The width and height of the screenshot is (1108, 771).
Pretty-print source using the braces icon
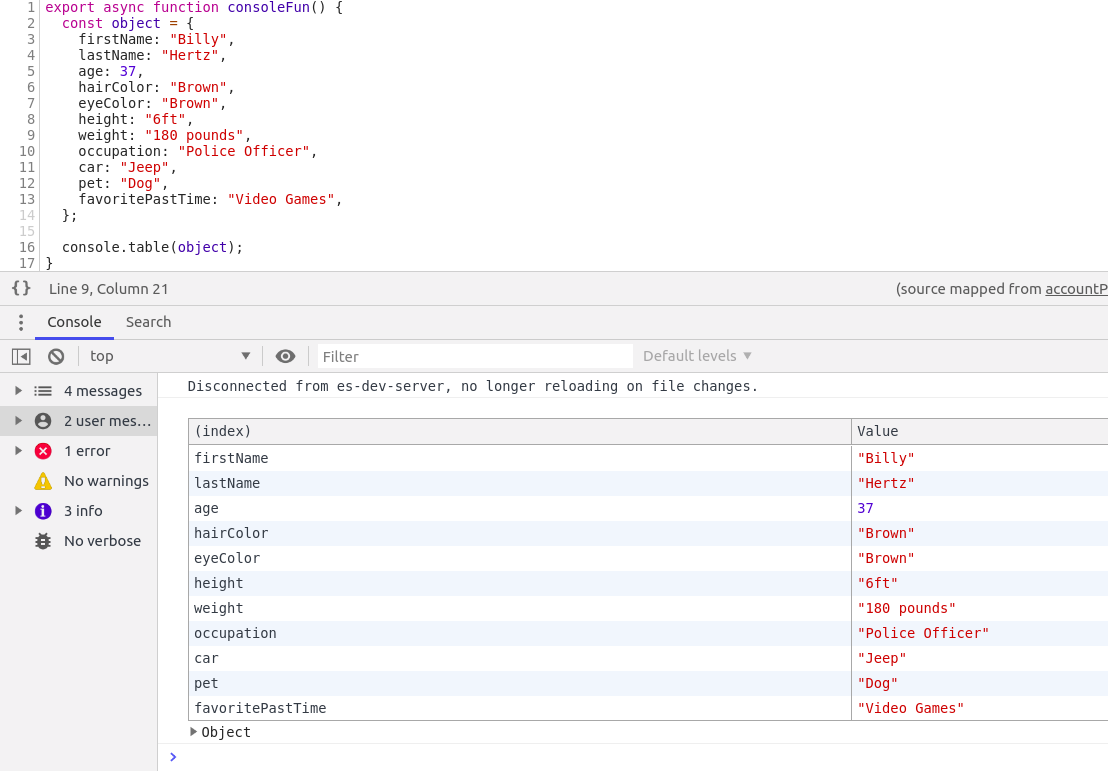[21, 288]
